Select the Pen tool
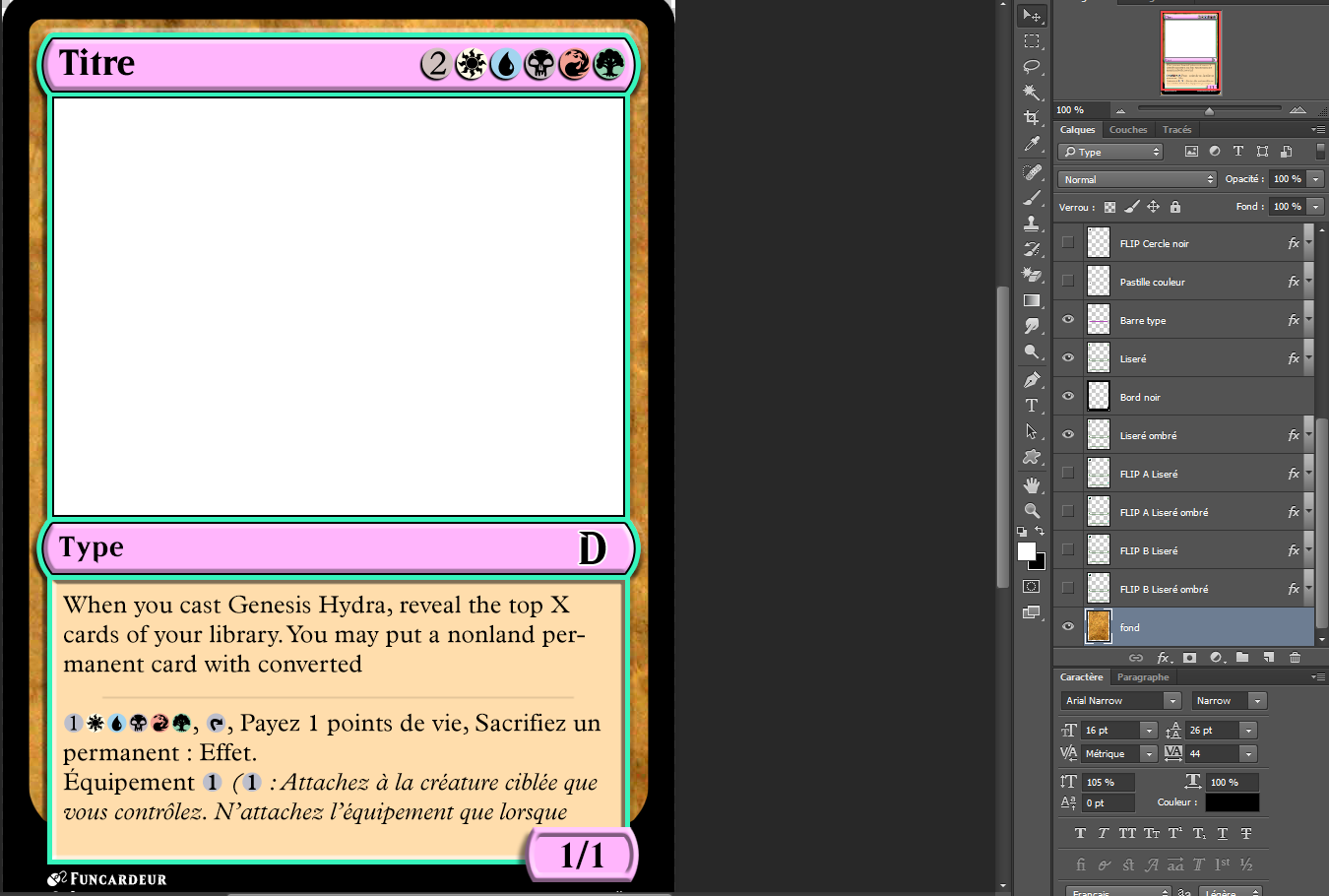The image size is (1329, 896). [x=1032, y=380]
